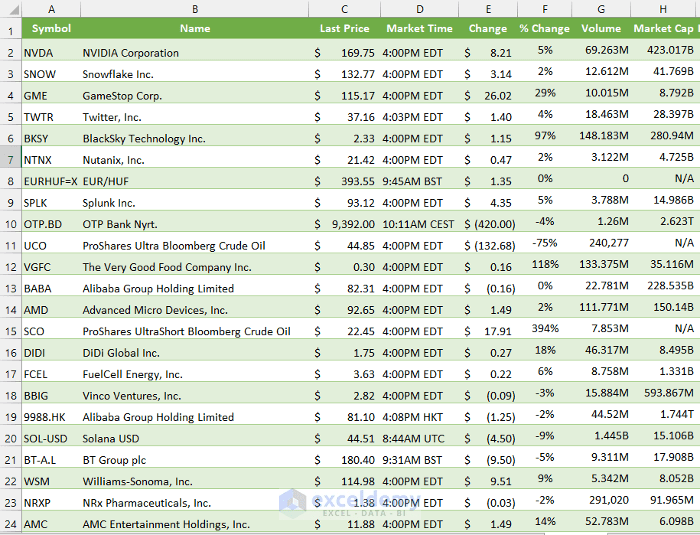This screenshot has width=700, height=535.
Task: Select the NTNX symbol cell
Action: (x=51, y=157)
